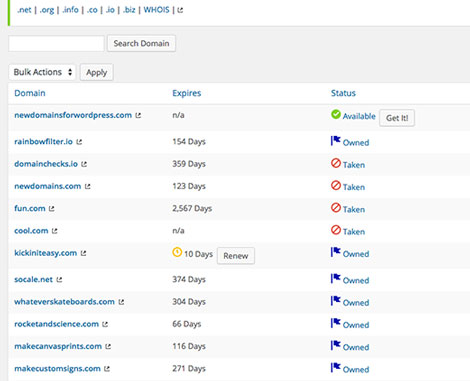Click the Owned flag icon for rocketandscience.com
This screenshot has height=381, width=470.
335,323
